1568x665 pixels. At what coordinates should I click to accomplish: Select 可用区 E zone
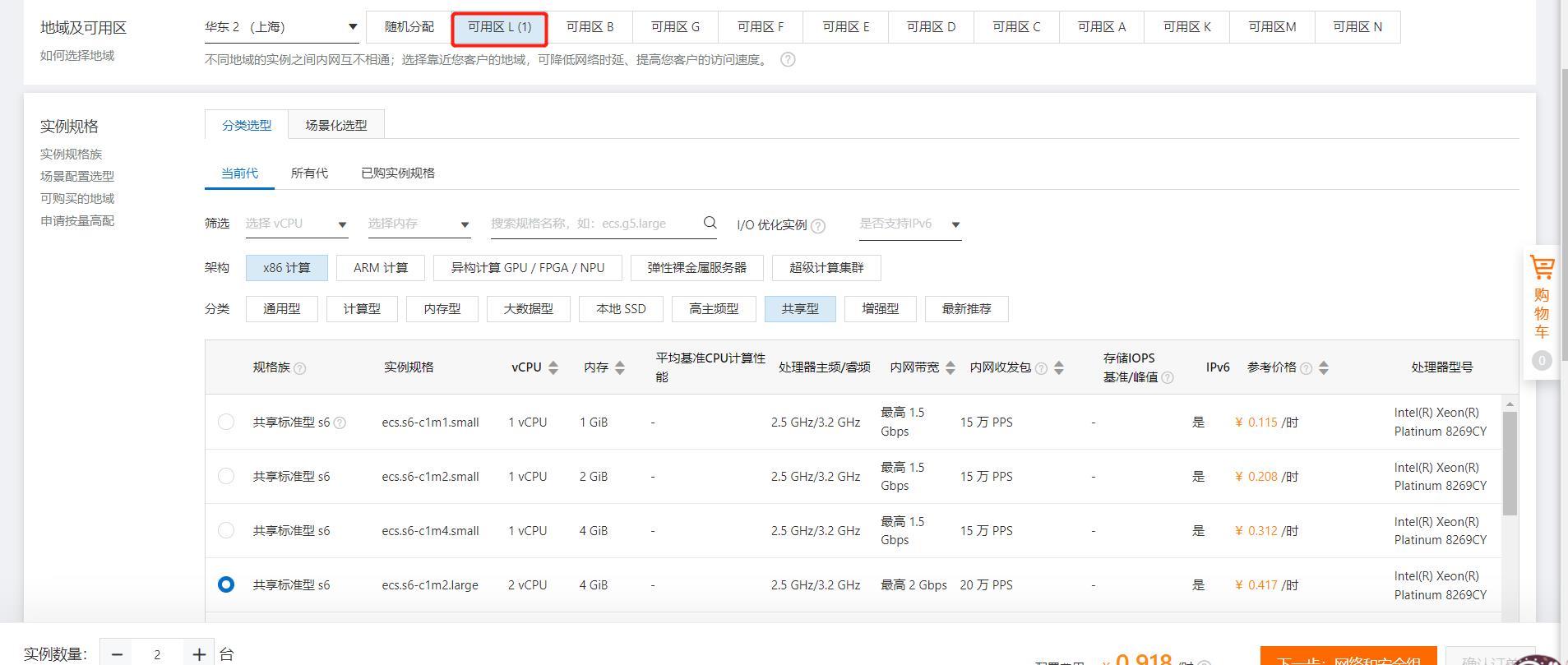click(846, 27)
